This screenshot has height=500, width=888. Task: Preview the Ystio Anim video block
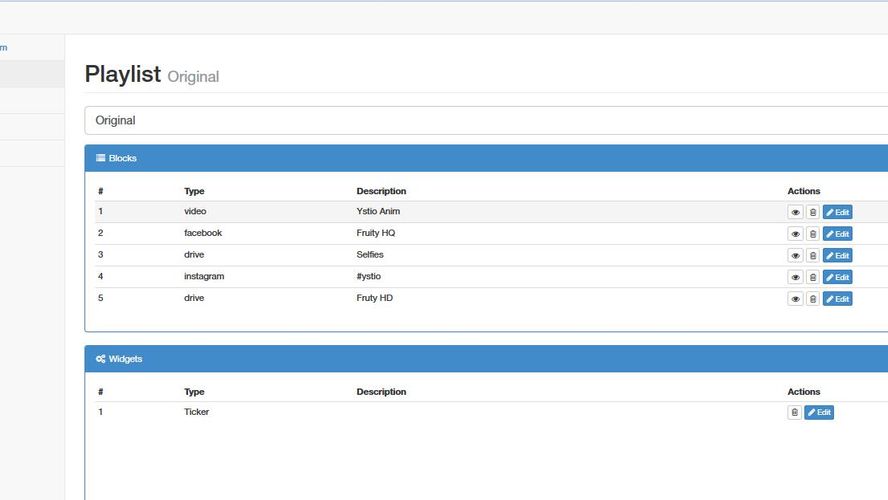click(x=795, y=212)
